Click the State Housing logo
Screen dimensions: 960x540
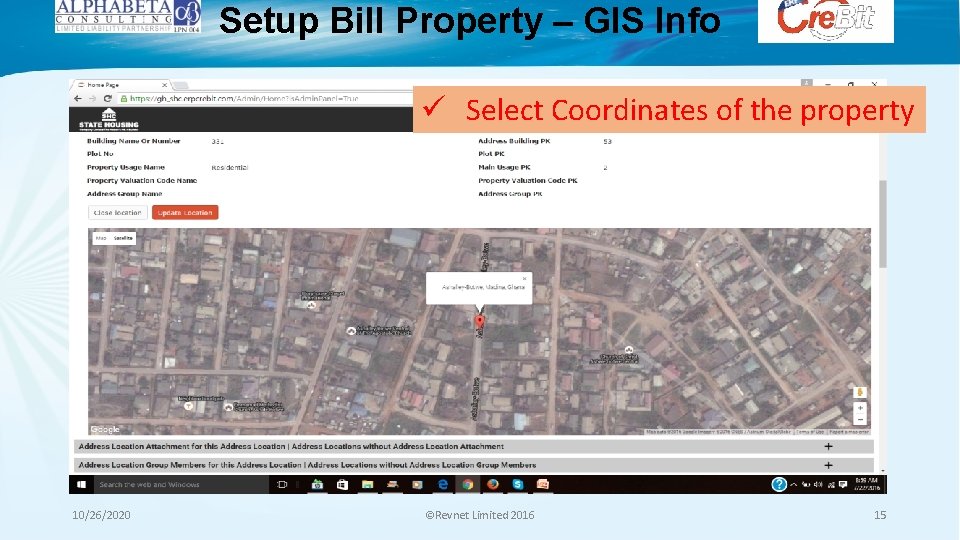108,119
